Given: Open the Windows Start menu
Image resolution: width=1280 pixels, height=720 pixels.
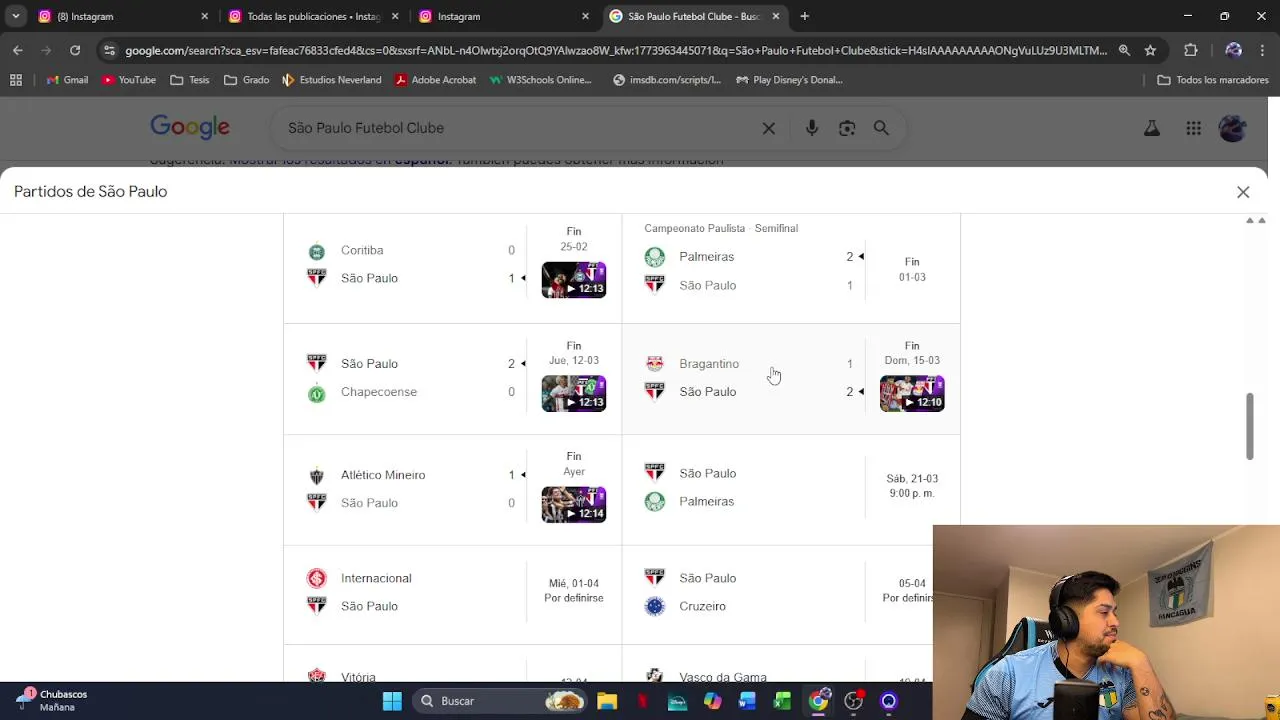Looking at the screenshot, I should [392, 701].
